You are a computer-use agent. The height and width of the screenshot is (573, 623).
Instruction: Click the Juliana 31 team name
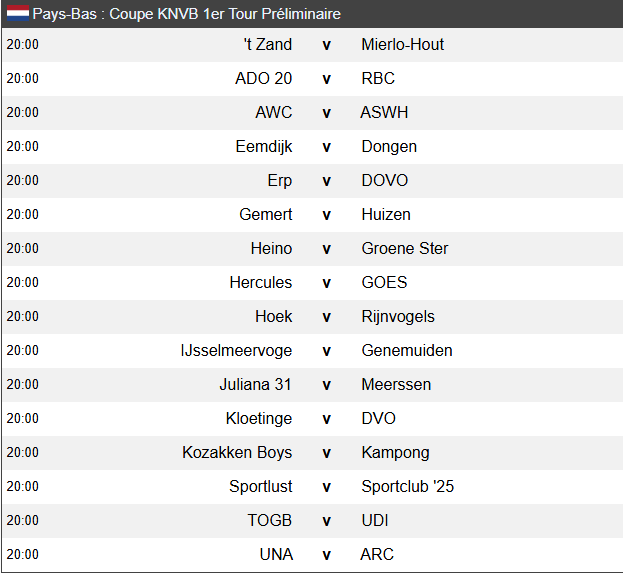tap(255, 384)
